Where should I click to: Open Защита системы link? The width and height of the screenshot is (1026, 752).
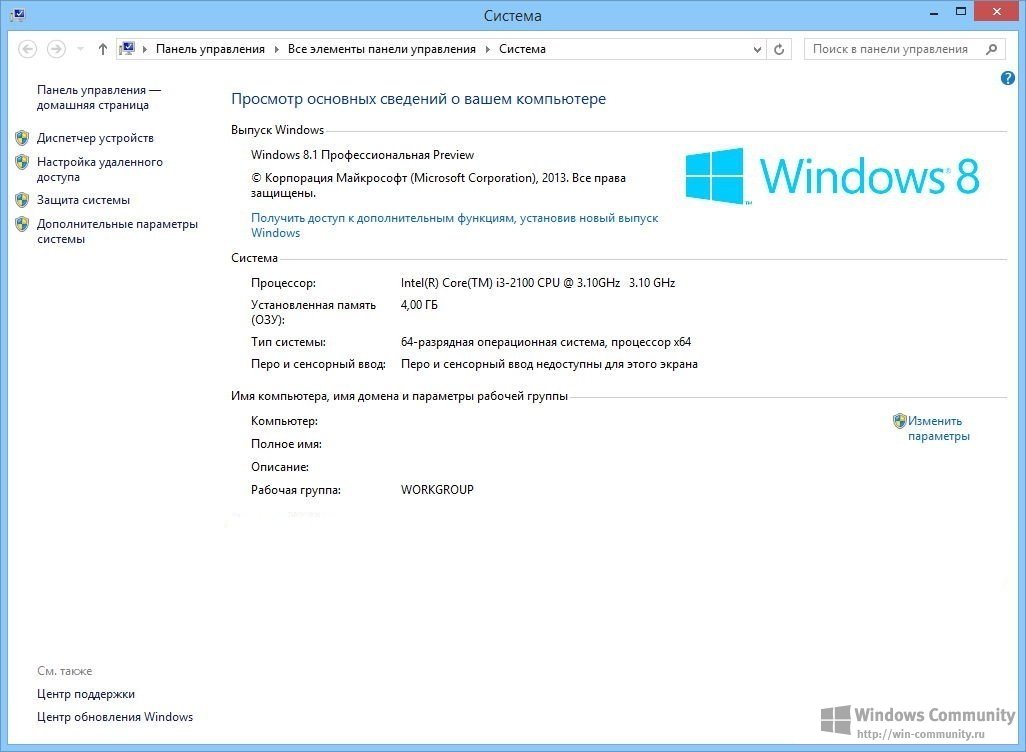83,200
